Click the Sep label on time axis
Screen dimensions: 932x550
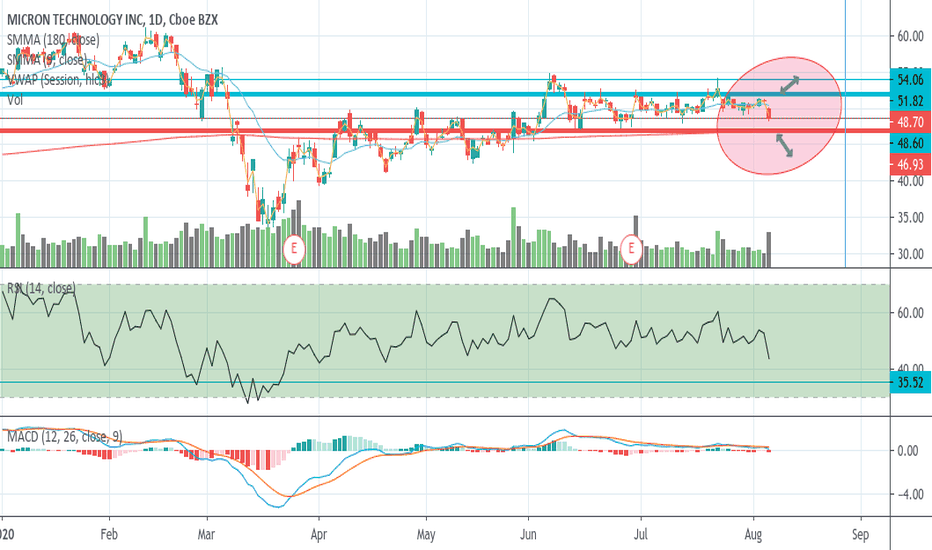pyautogui.click(x=860, y=535)
